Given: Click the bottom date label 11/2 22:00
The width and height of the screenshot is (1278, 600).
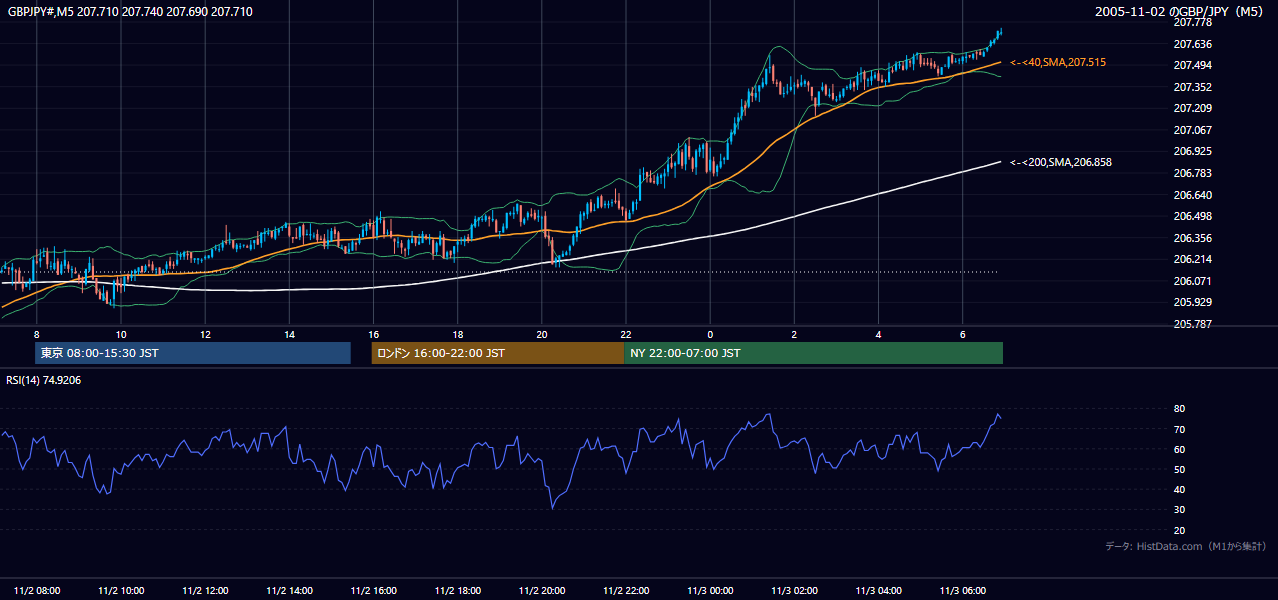Looking at the screenshot, I should [x=625, y=590].
